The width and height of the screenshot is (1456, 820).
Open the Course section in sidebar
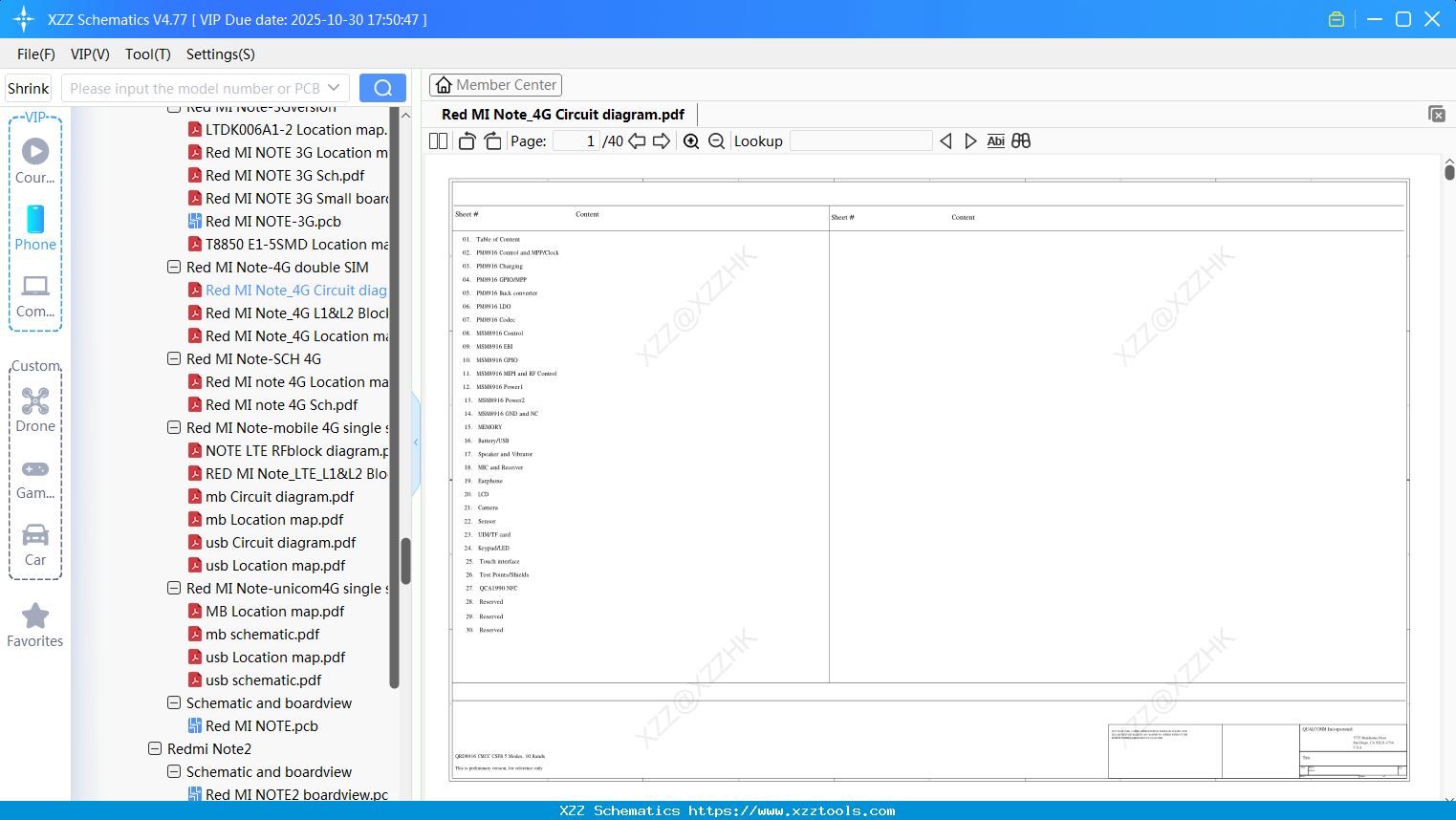(x=35, y=161)
